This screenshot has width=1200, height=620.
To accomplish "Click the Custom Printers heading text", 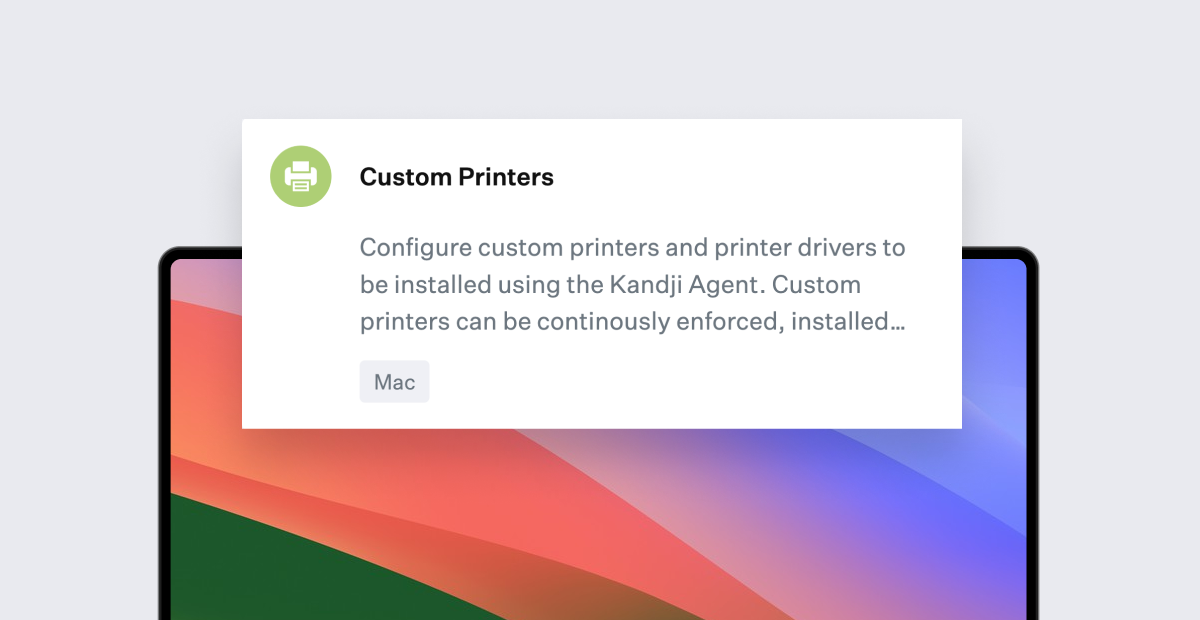I will pos(456,177).
